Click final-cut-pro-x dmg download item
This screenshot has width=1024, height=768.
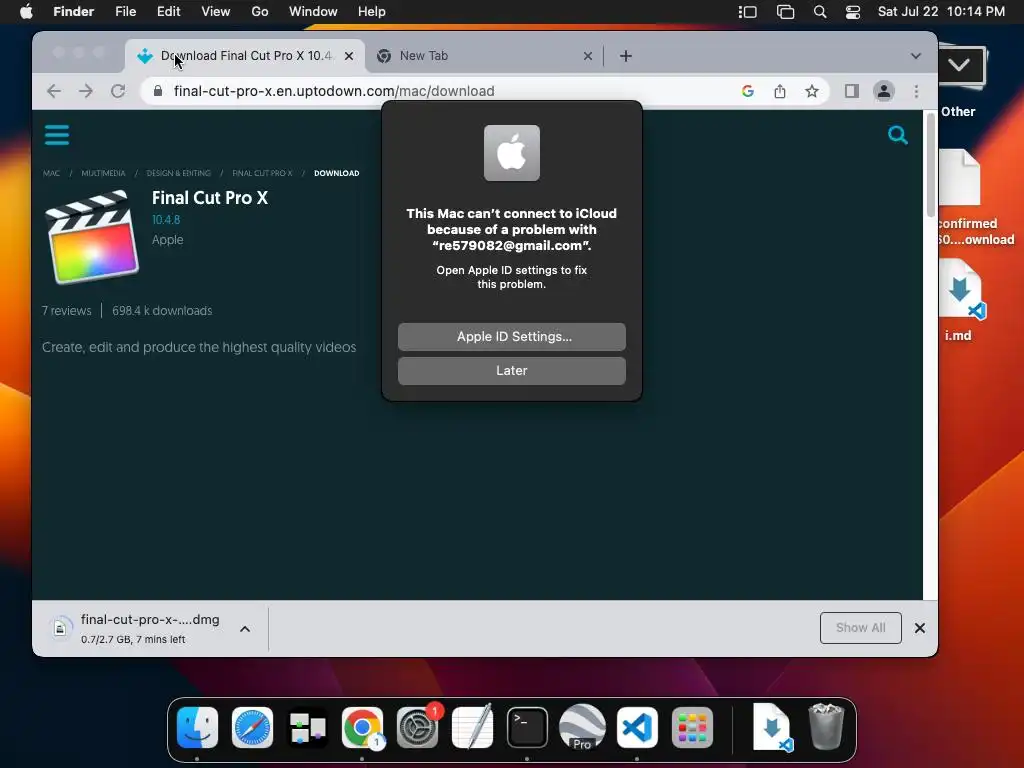point(137,629)
